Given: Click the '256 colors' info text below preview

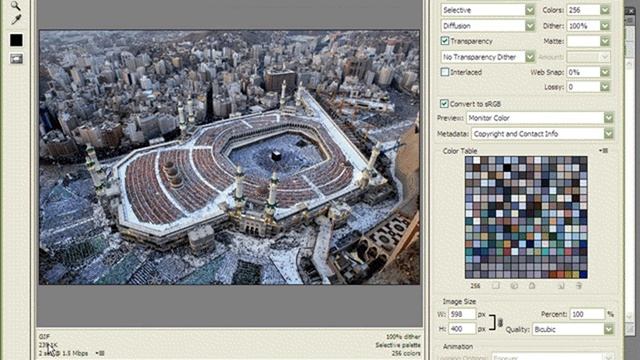Looking at the screenshot, I should coord(406,353).
